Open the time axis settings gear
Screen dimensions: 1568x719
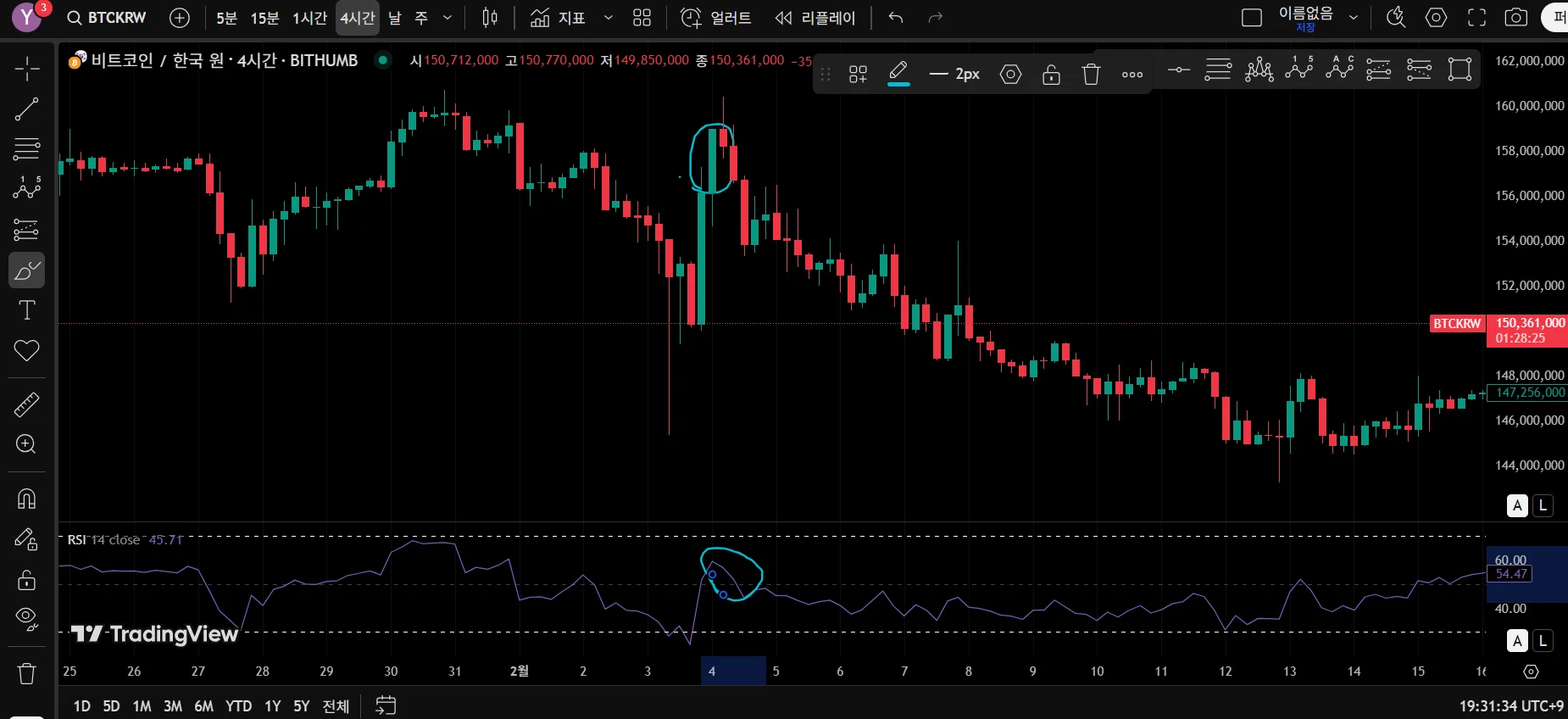1531,672
